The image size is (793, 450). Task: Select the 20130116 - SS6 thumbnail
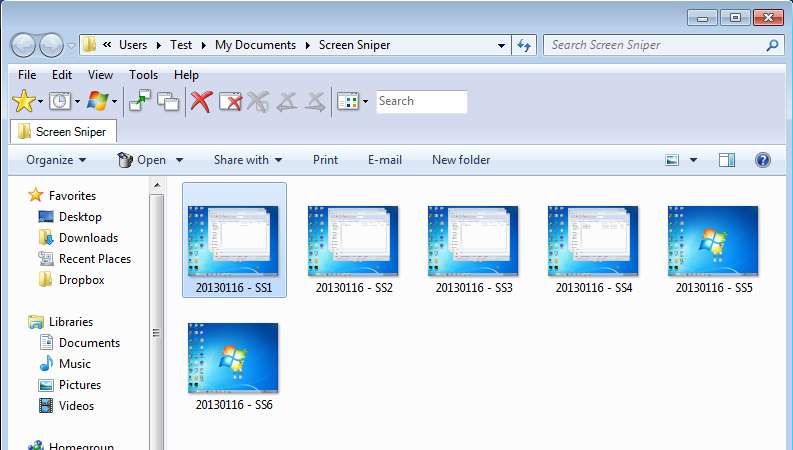click(x=234, y=367)
